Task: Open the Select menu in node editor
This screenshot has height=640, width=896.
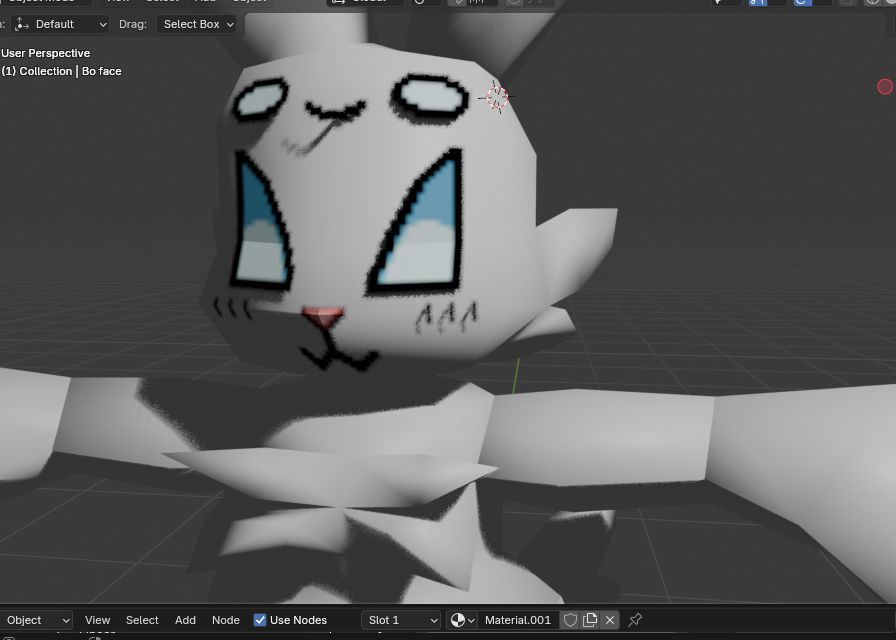Action: tap(142, 620)
